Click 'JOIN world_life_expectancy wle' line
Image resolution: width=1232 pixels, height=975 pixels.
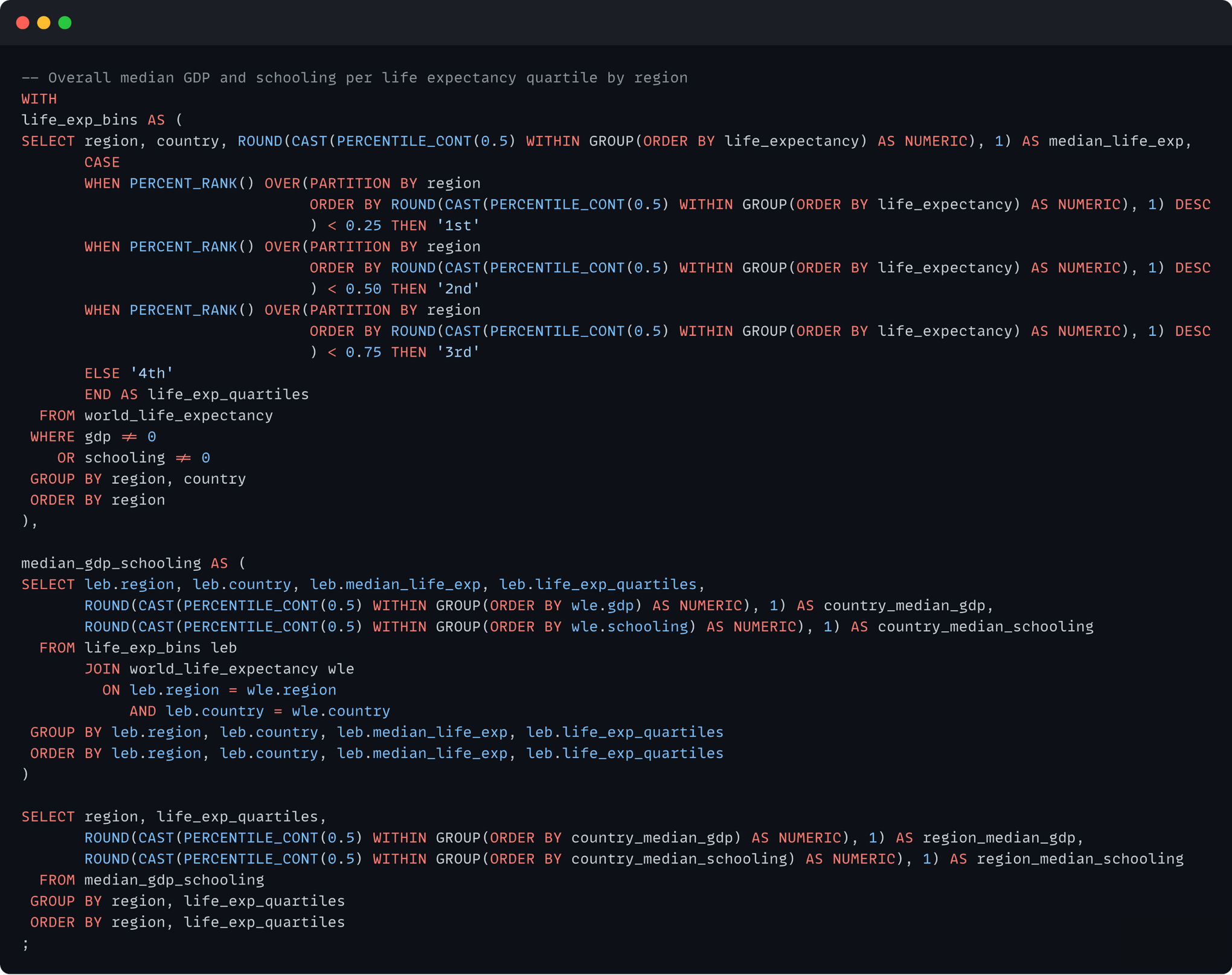pos(219,669)
